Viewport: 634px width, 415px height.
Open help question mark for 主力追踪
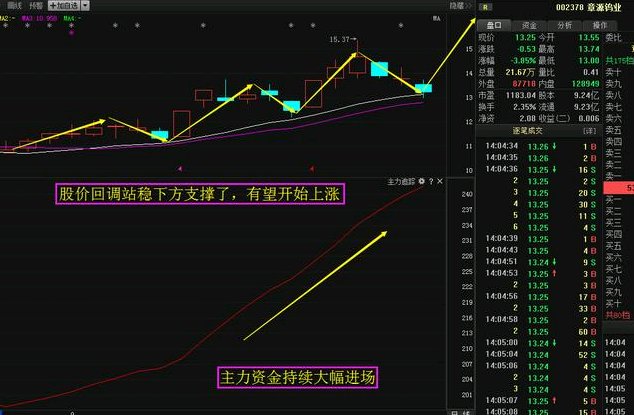coord(431,181)
